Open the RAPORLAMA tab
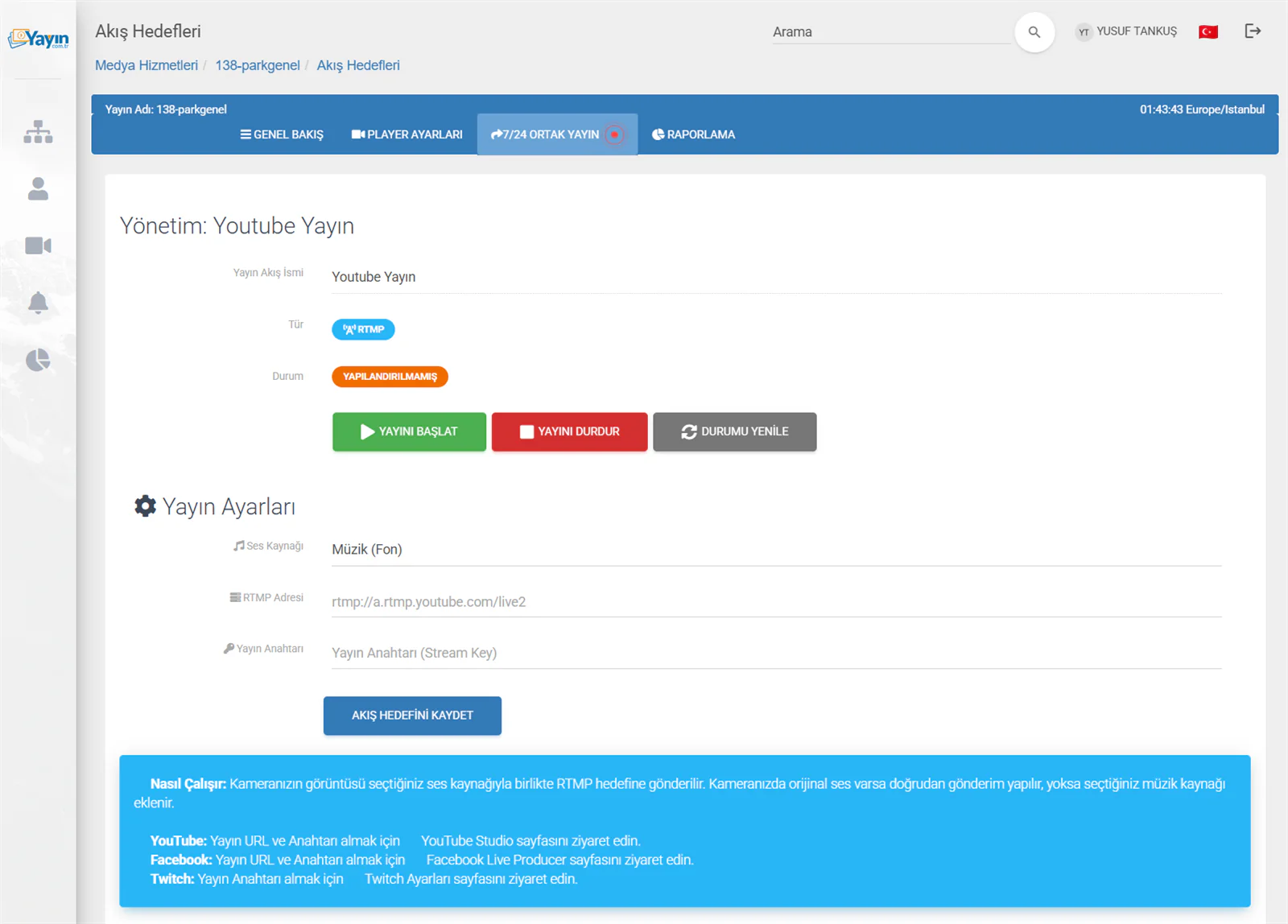 click(693, 134)
